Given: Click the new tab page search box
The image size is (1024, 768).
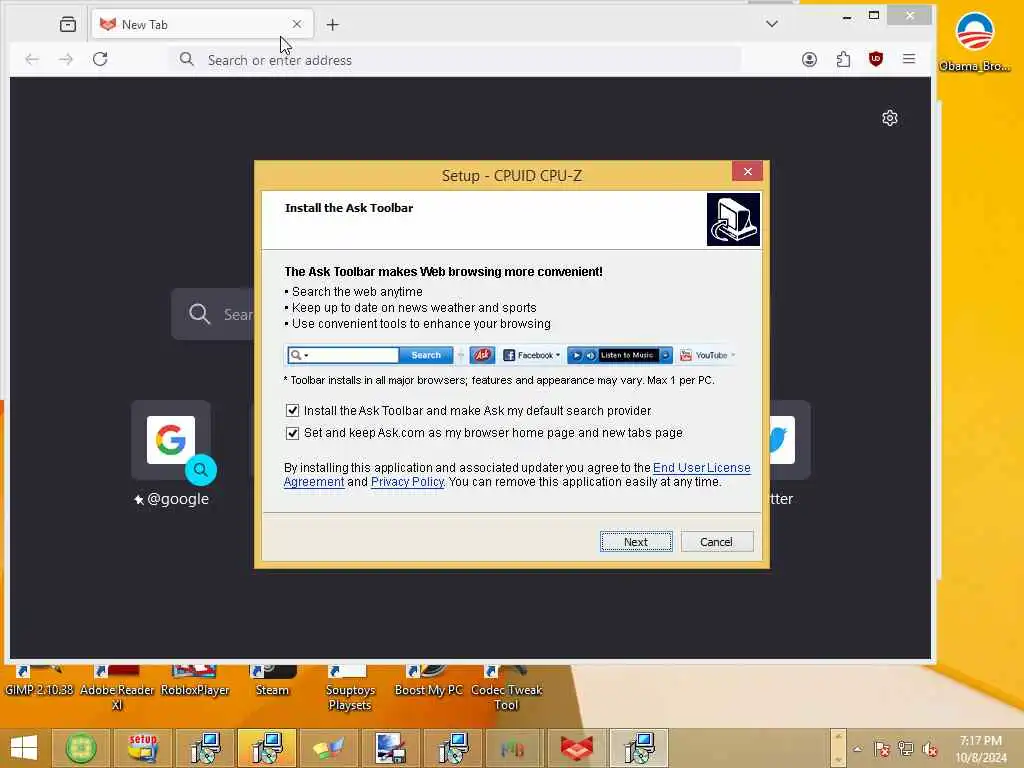Looking at the screenshot, I should (213, 314).
